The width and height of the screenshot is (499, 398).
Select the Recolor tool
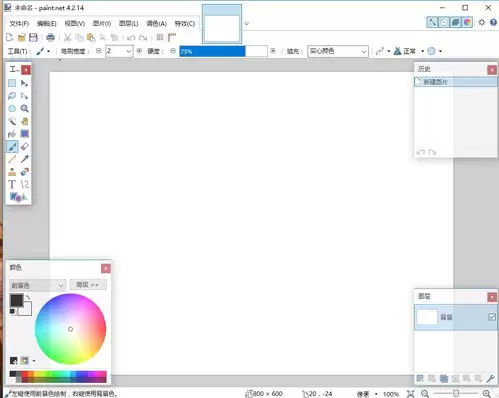(x=24, y=172)
